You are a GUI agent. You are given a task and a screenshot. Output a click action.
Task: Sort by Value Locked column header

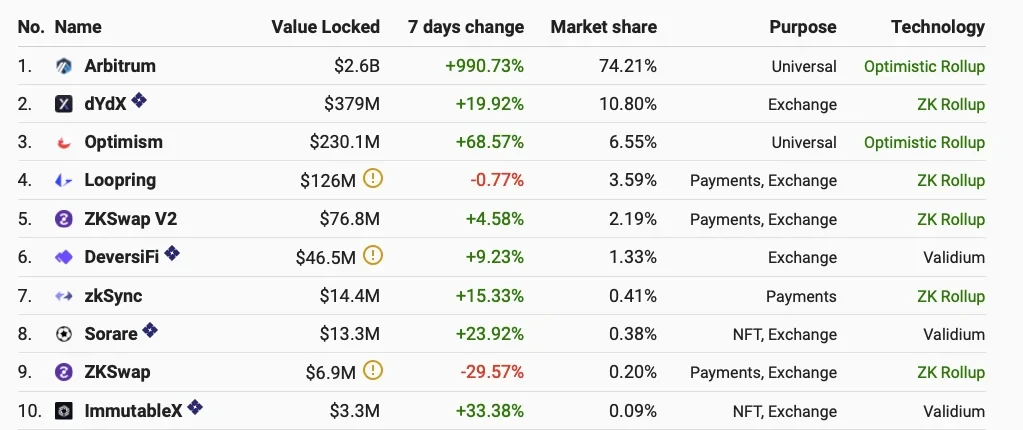click(x=325, y=27)
